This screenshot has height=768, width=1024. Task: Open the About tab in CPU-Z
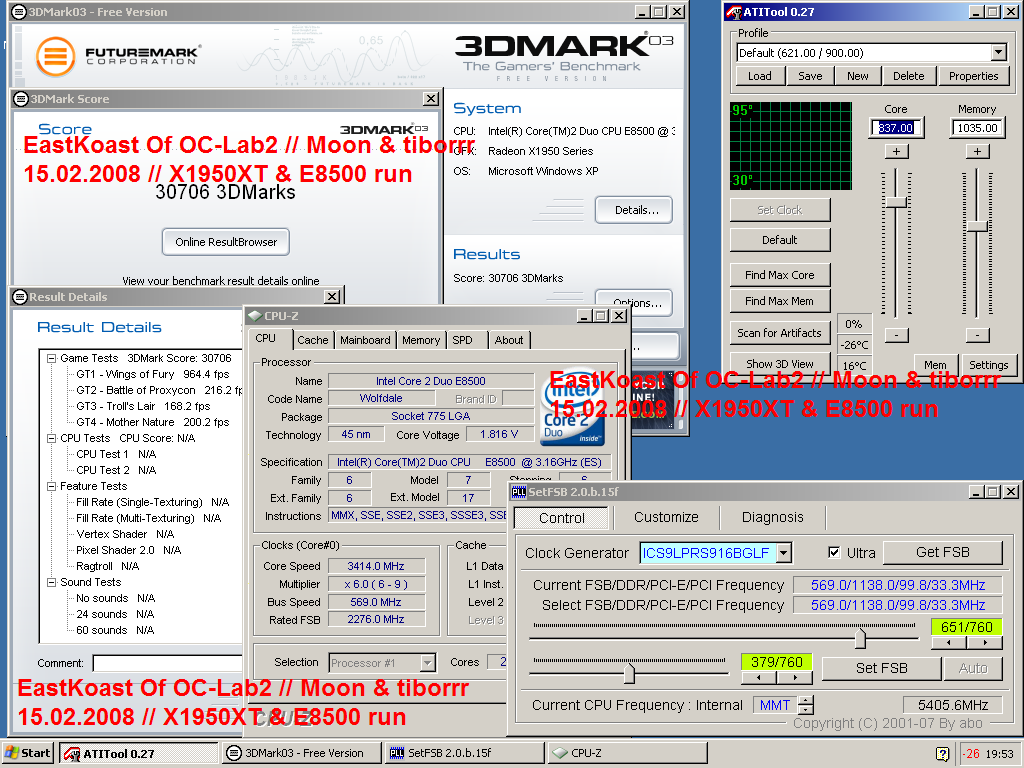pos(509,340)
